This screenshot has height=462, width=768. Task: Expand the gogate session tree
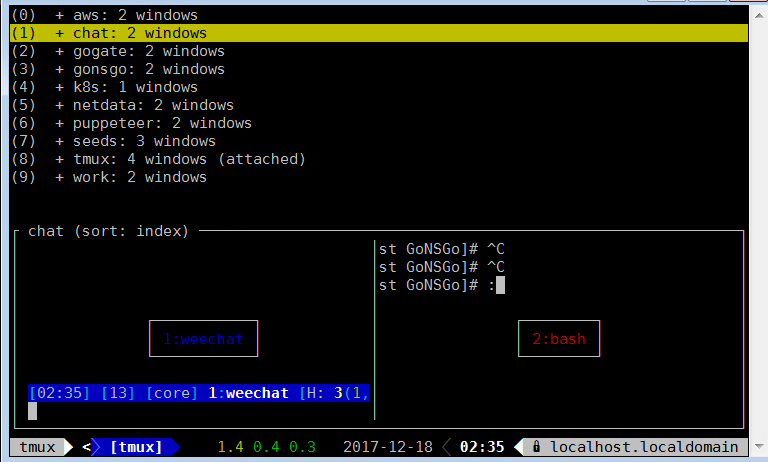click(x=60, y=51)
